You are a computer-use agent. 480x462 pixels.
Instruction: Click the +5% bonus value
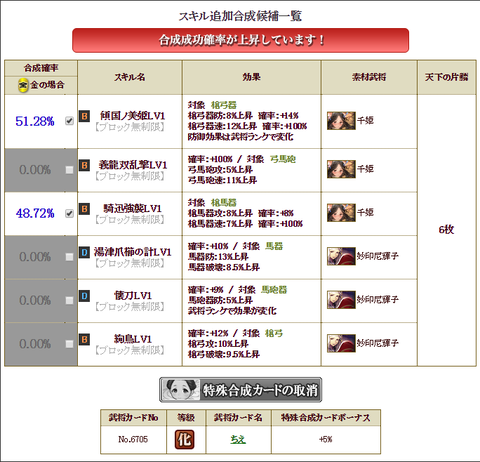pos(326,439)
